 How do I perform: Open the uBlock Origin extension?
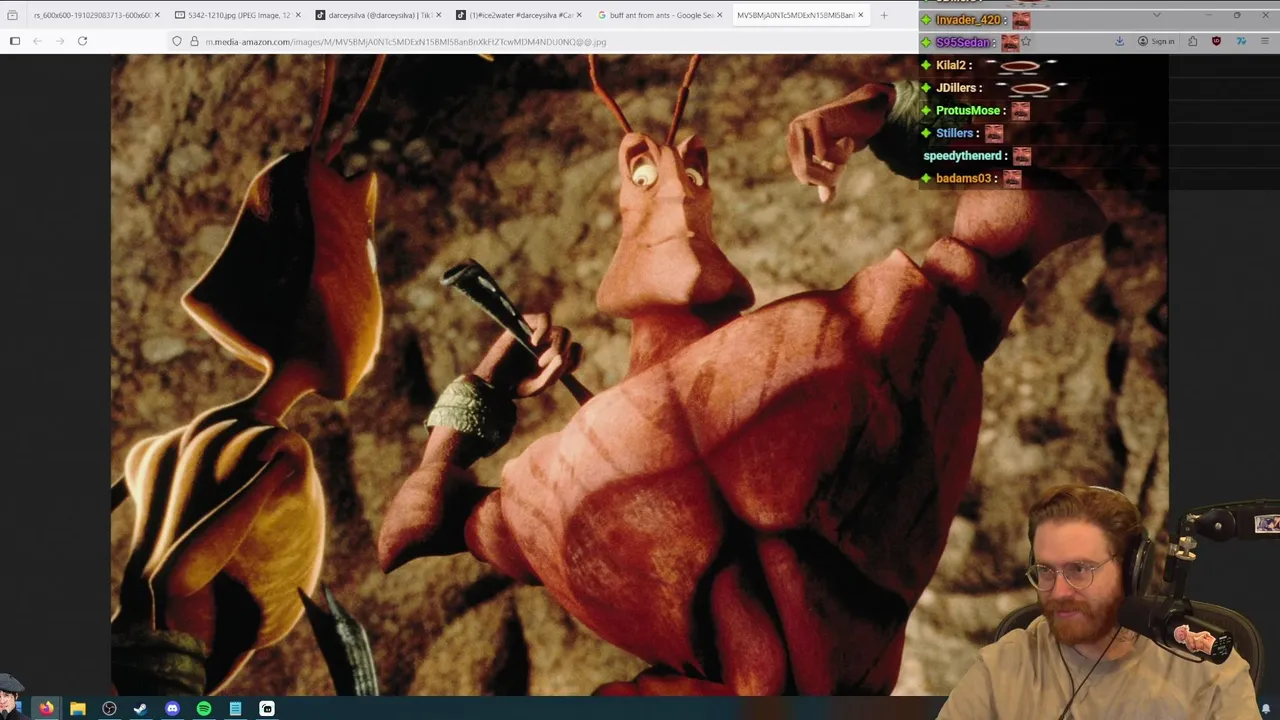tap(1216, 41)
